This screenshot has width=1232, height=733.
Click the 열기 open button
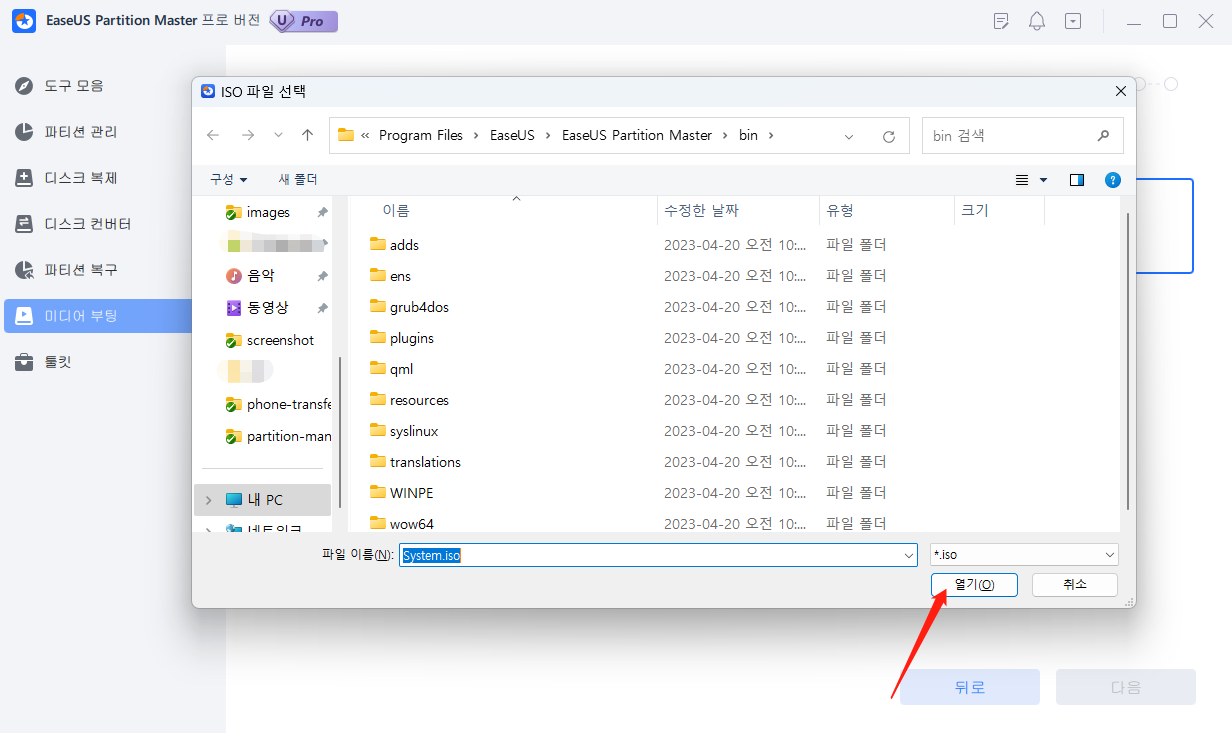tap(973, 584)
